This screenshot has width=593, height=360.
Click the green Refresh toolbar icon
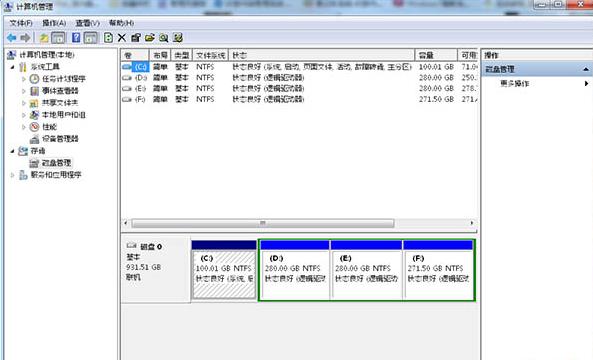(108, 38)
